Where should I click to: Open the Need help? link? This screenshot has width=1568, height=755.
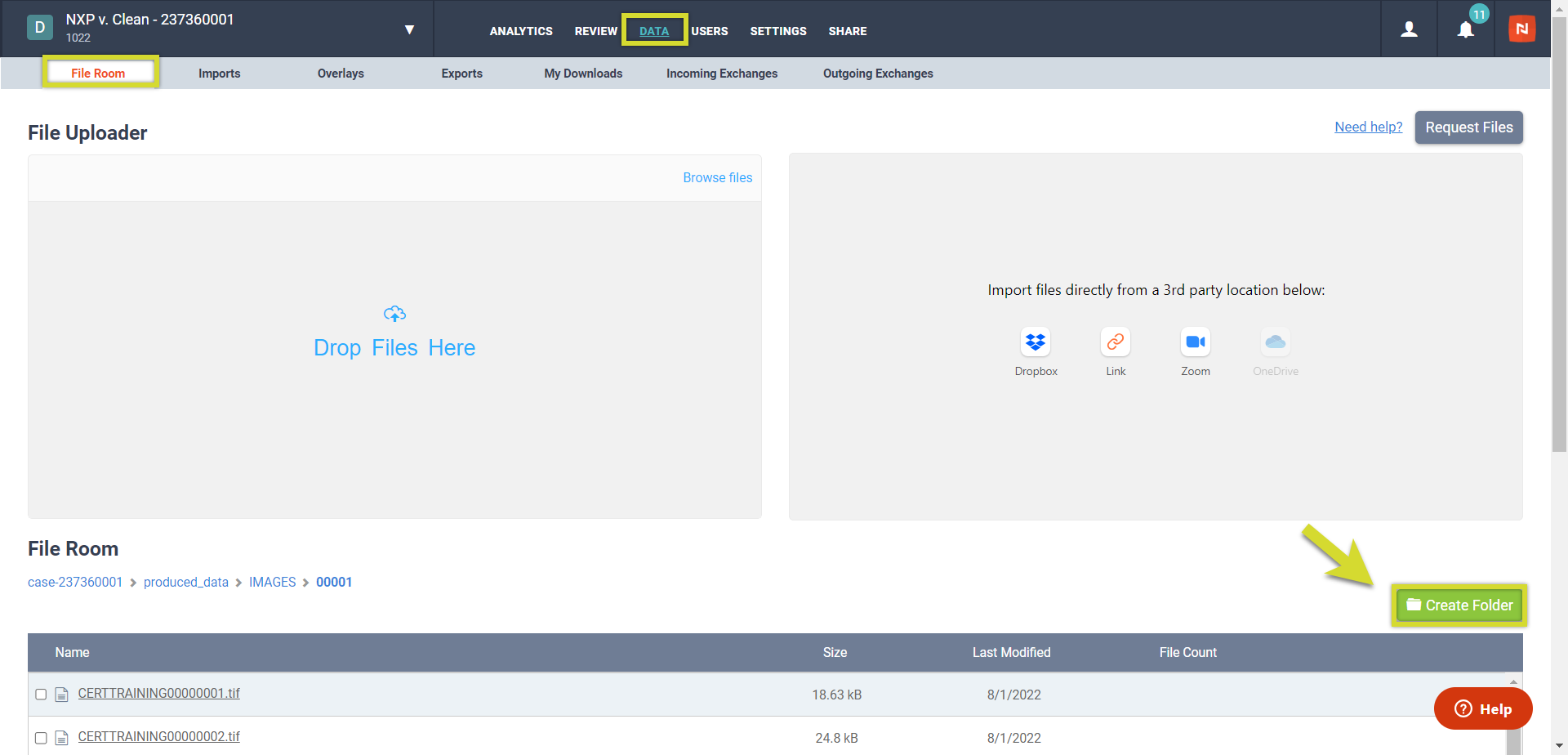[1369, 127]
